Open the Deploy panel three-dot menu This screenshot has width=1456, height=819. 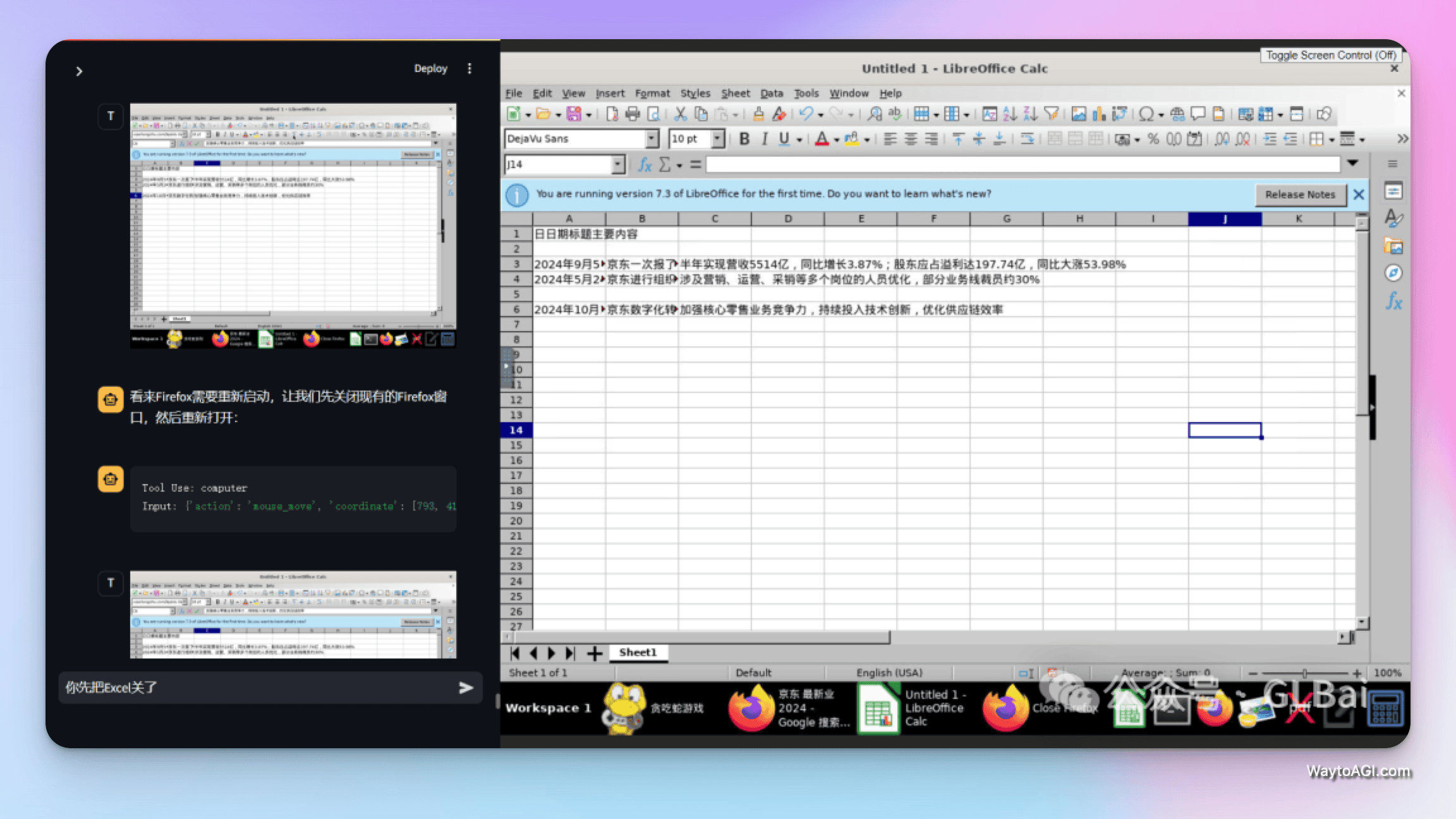tap(470, 68)
